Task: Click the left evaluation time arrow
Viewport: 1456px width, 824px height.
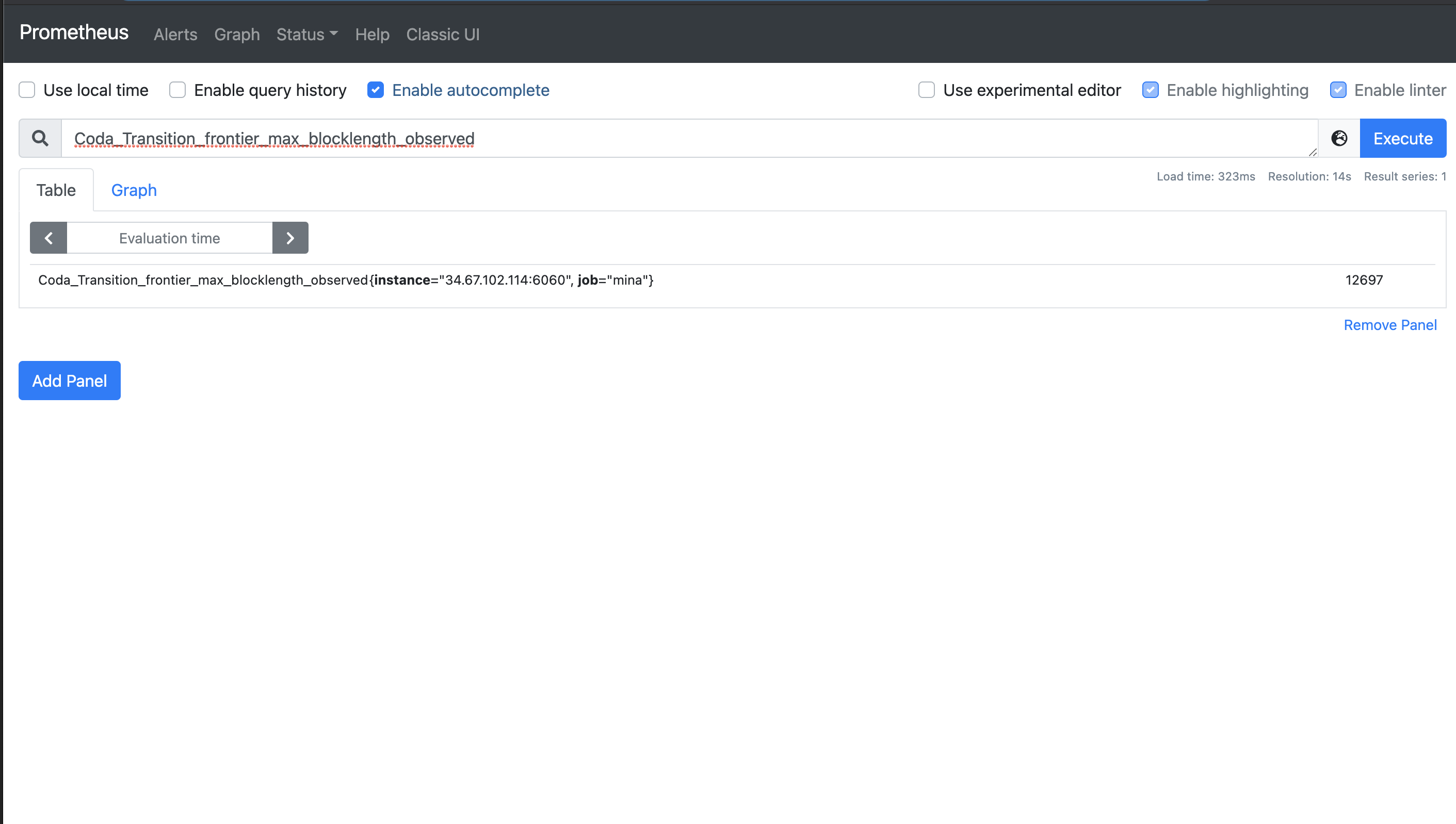Action: 47,238
